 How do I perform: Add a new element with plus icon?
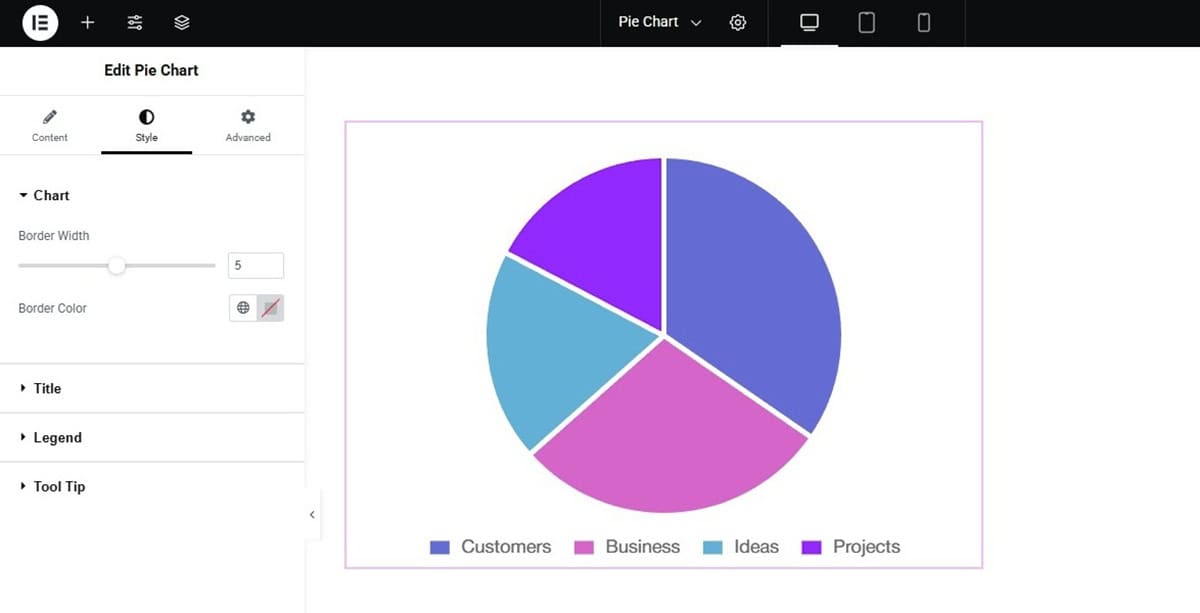(x=88, y=22)
